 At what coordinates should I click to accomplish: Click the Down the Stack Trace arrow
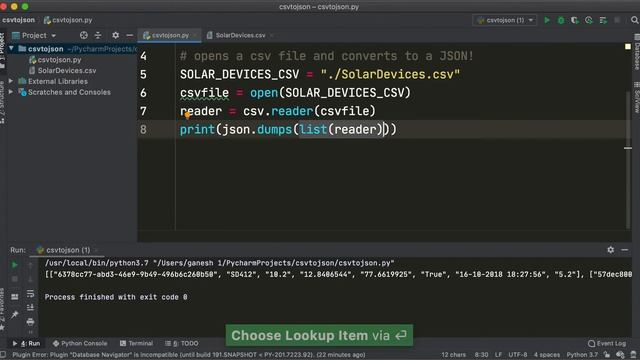click(30, 280)
